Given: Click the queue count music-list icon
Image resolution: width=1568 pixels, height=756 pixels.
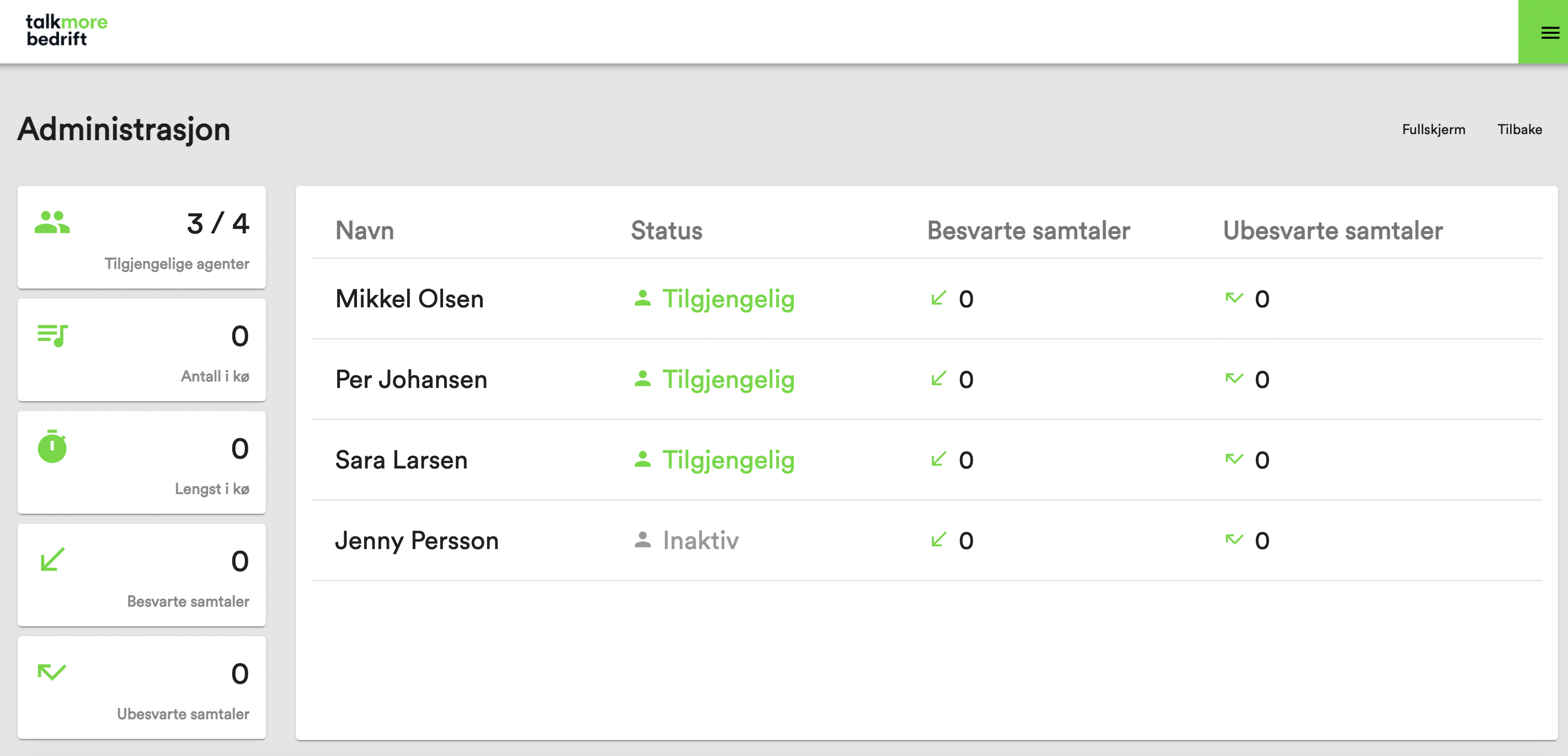Looking at the screenshot, I should point(52,335).
